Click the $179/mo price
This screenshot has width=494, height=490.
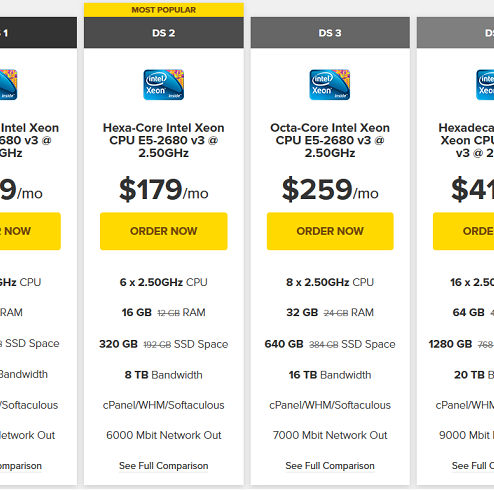tap(164, 189)
